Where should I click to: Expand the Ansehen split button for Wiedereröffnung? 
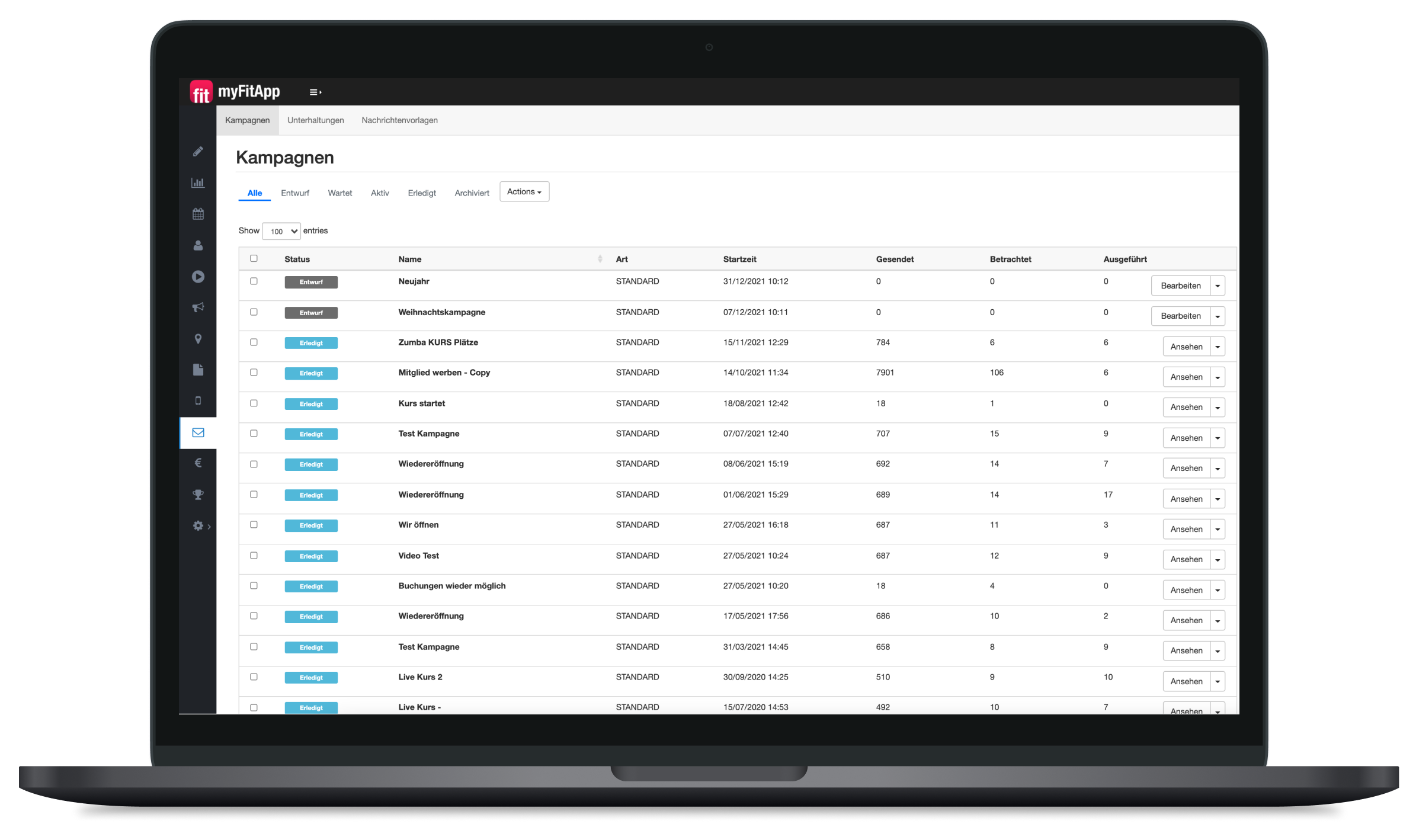click(1217, 468)
